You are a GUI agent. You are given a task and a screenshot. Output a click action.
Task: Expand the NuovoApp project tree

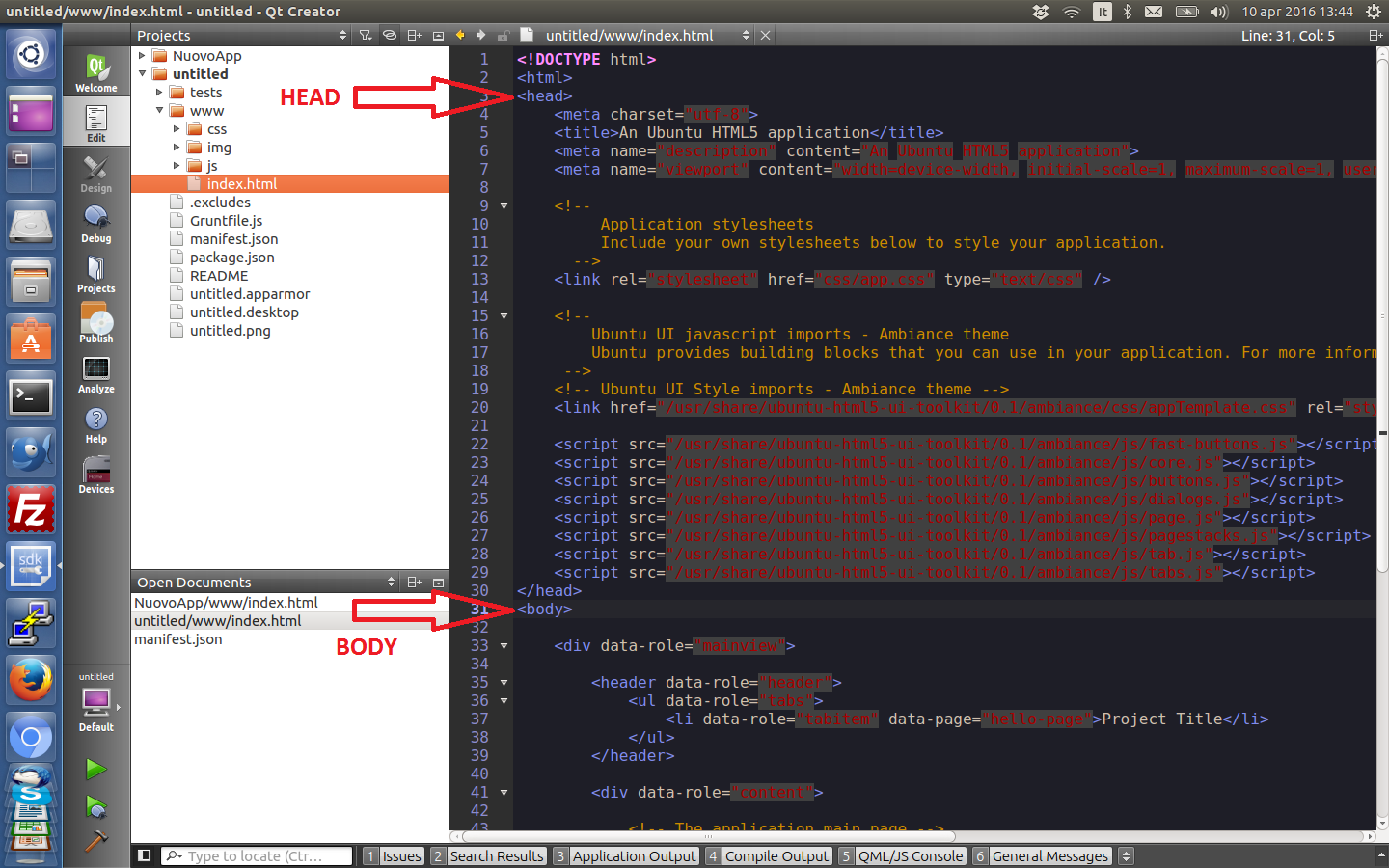coord(143,56)
